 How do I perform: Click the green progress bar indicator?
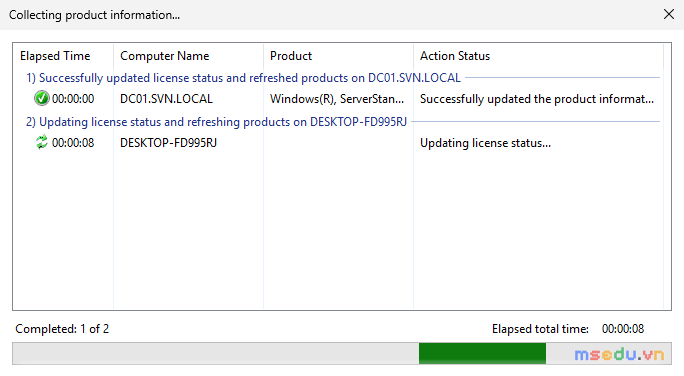point(482,353)
